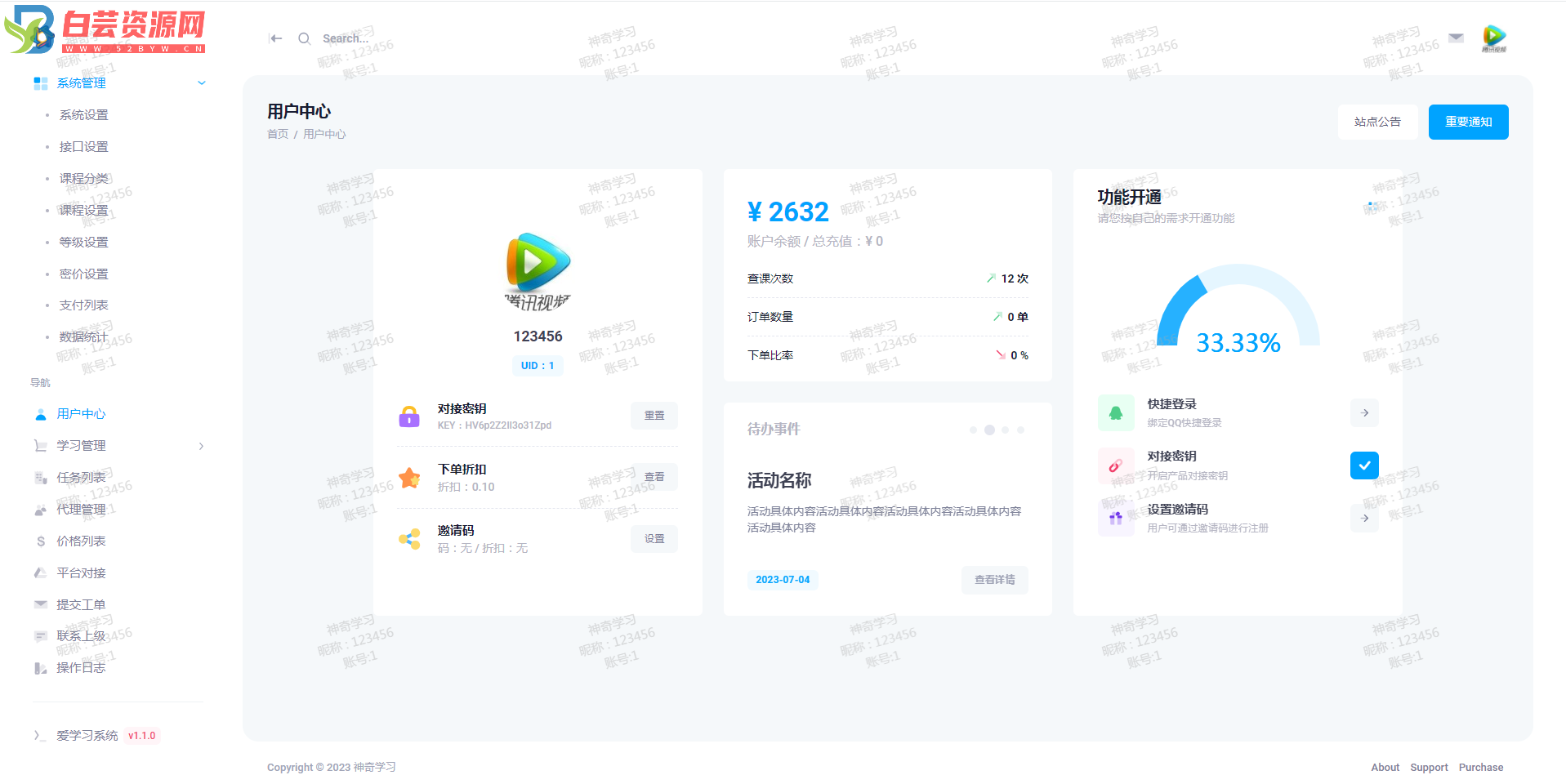Click the Support footer link
Image resolution: width=1566 pixels, height=784 pixels.
tap(1429, 768)
